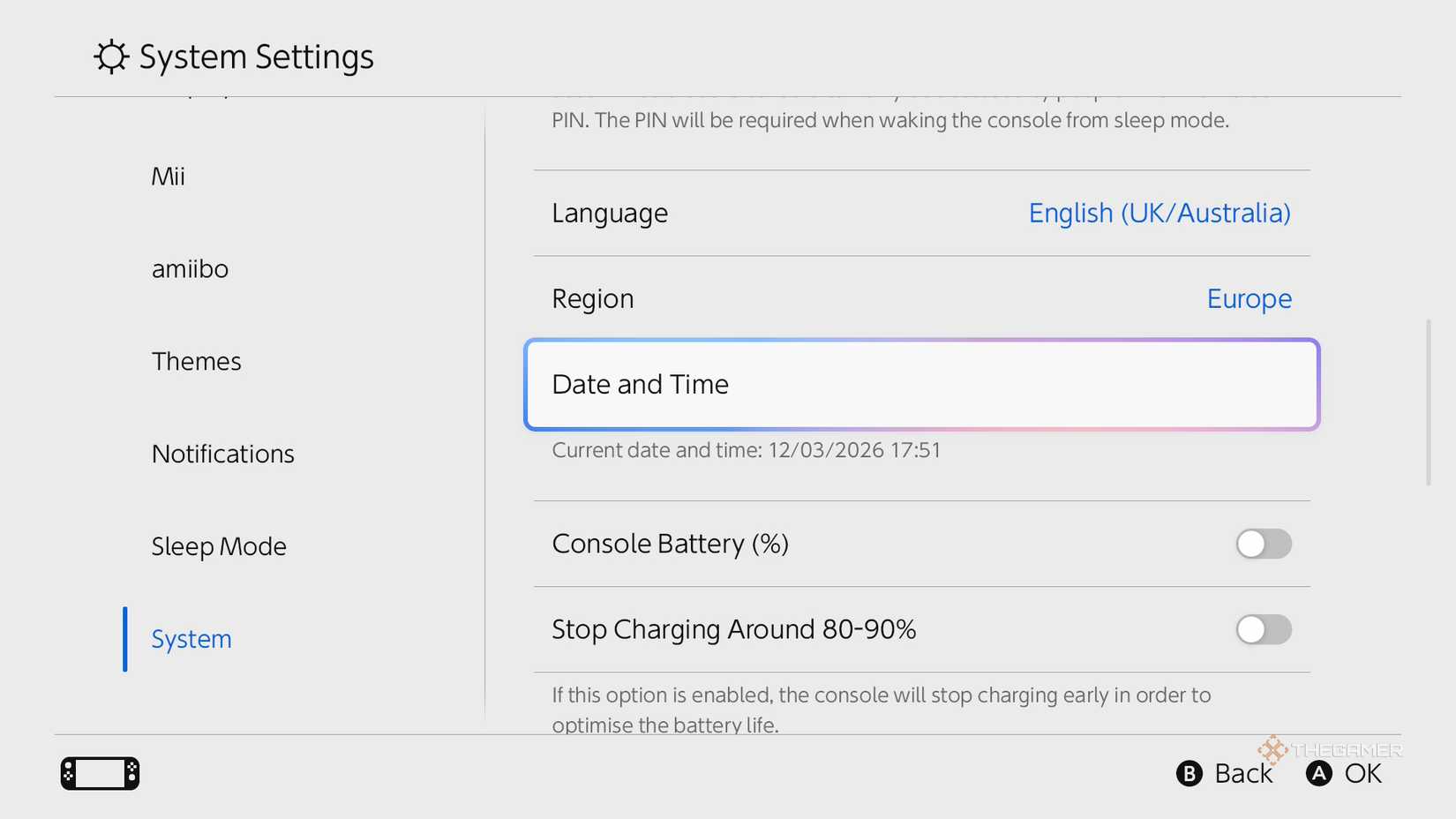1456x819 pixels.
Task: Open the Date and Time settings
Action: (x=921, y=384)
